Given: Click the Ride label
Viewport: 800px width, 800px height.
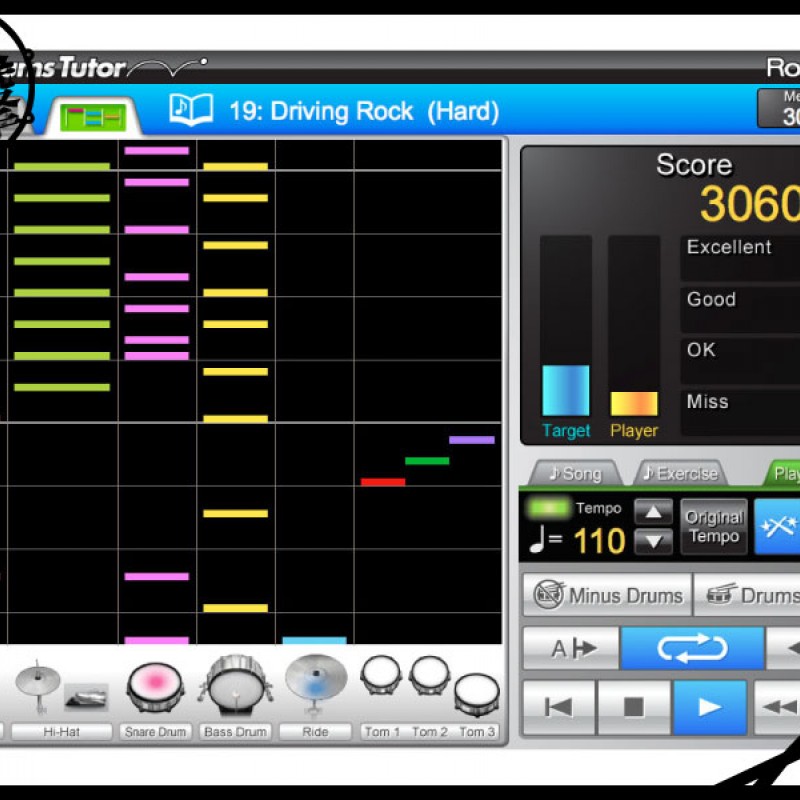Looking at the screenshot, I should pos(315,732).
